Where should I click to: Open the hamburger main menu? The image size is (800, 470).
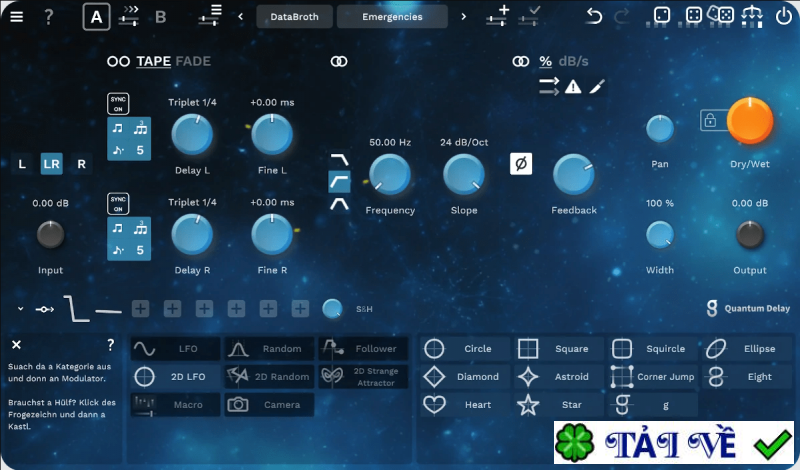[x=16, y=16]
